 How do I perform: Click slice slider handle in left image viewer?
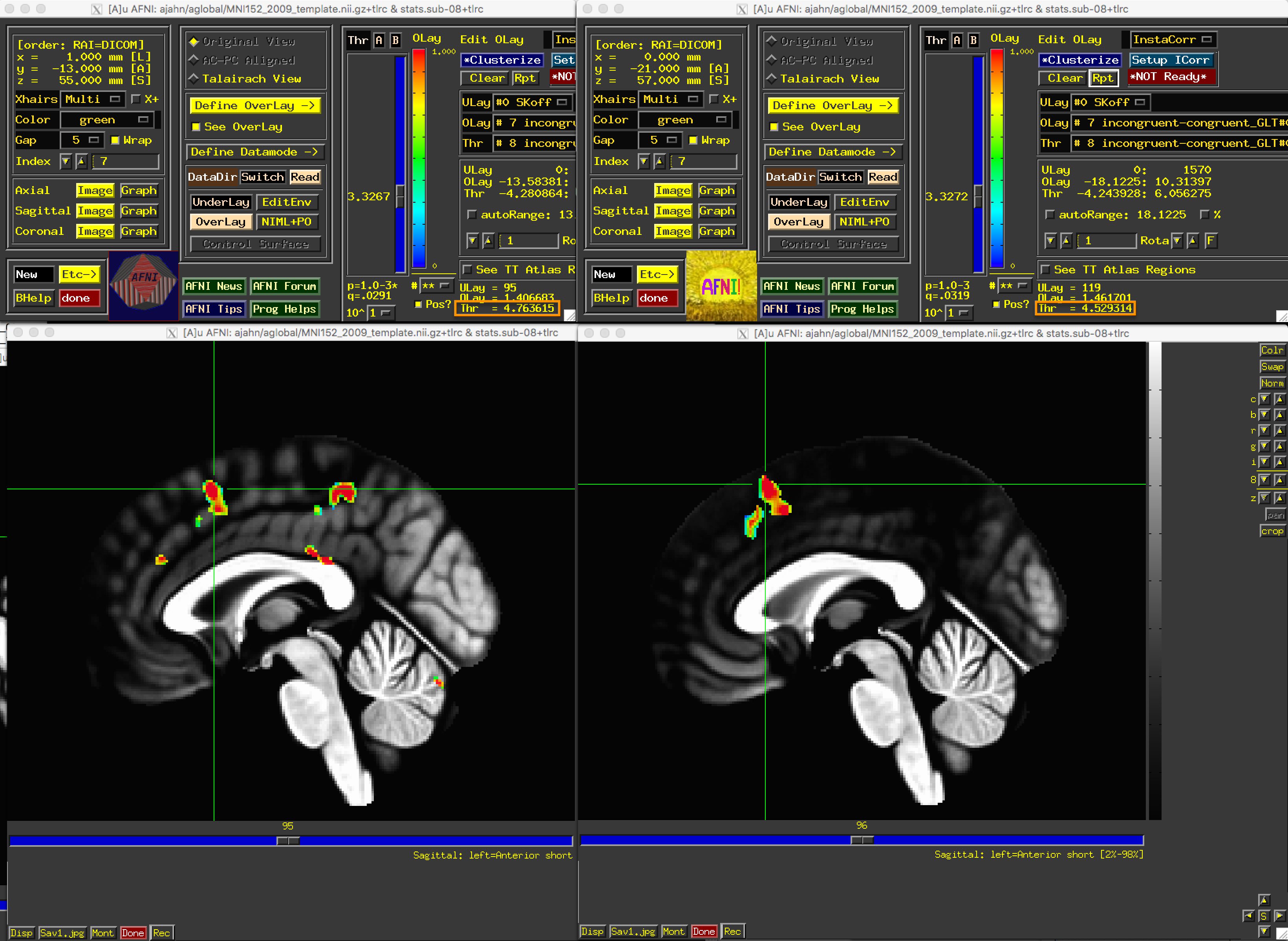pos(288,841)
